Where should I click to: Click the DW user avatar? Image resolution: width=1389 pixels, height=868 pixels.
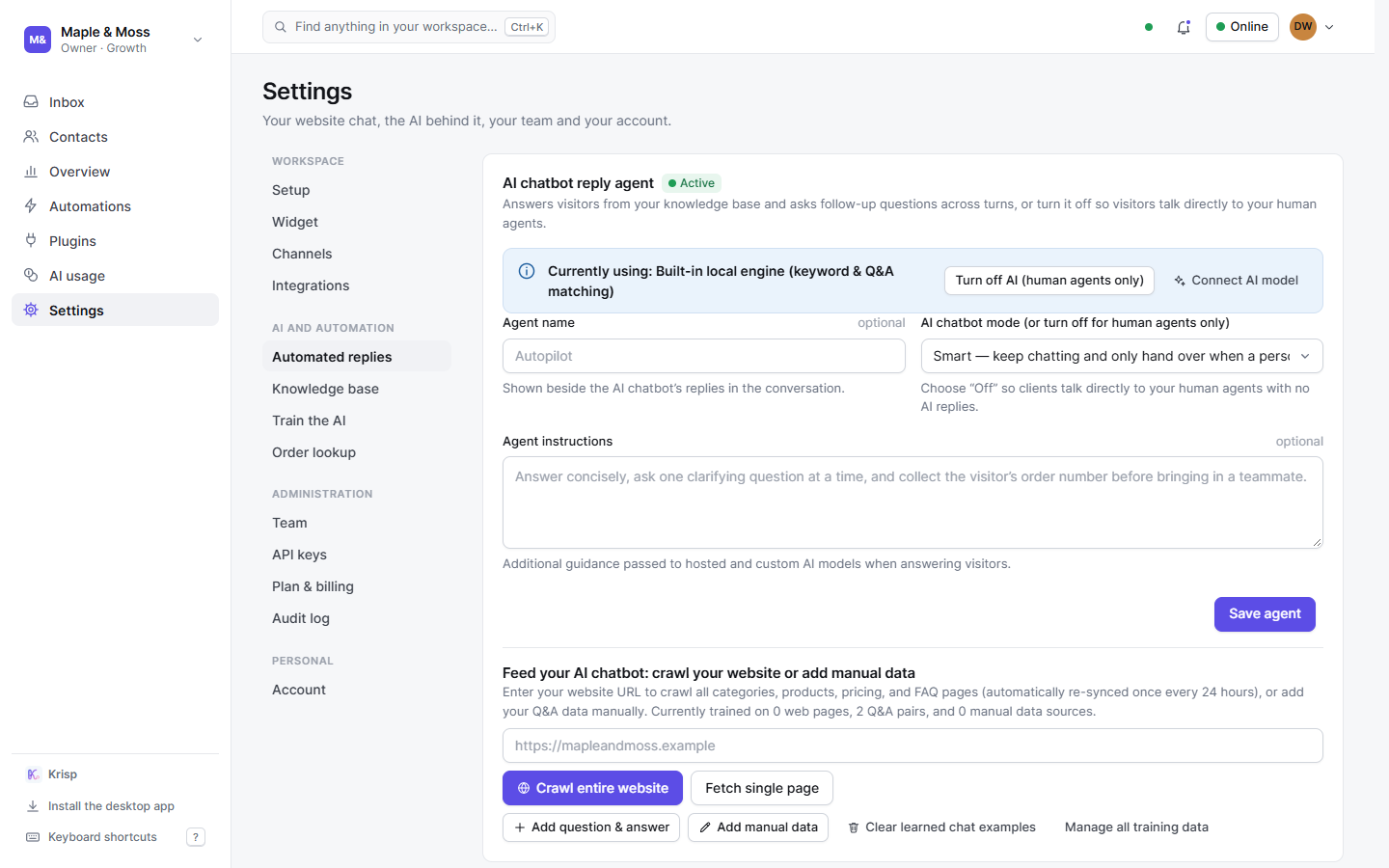(1303, 27)
